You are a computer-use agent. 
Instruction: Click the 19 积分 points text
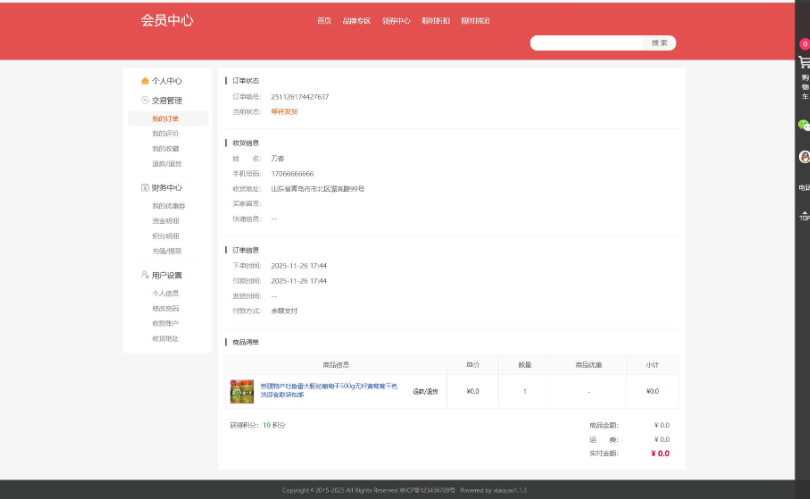274,425
